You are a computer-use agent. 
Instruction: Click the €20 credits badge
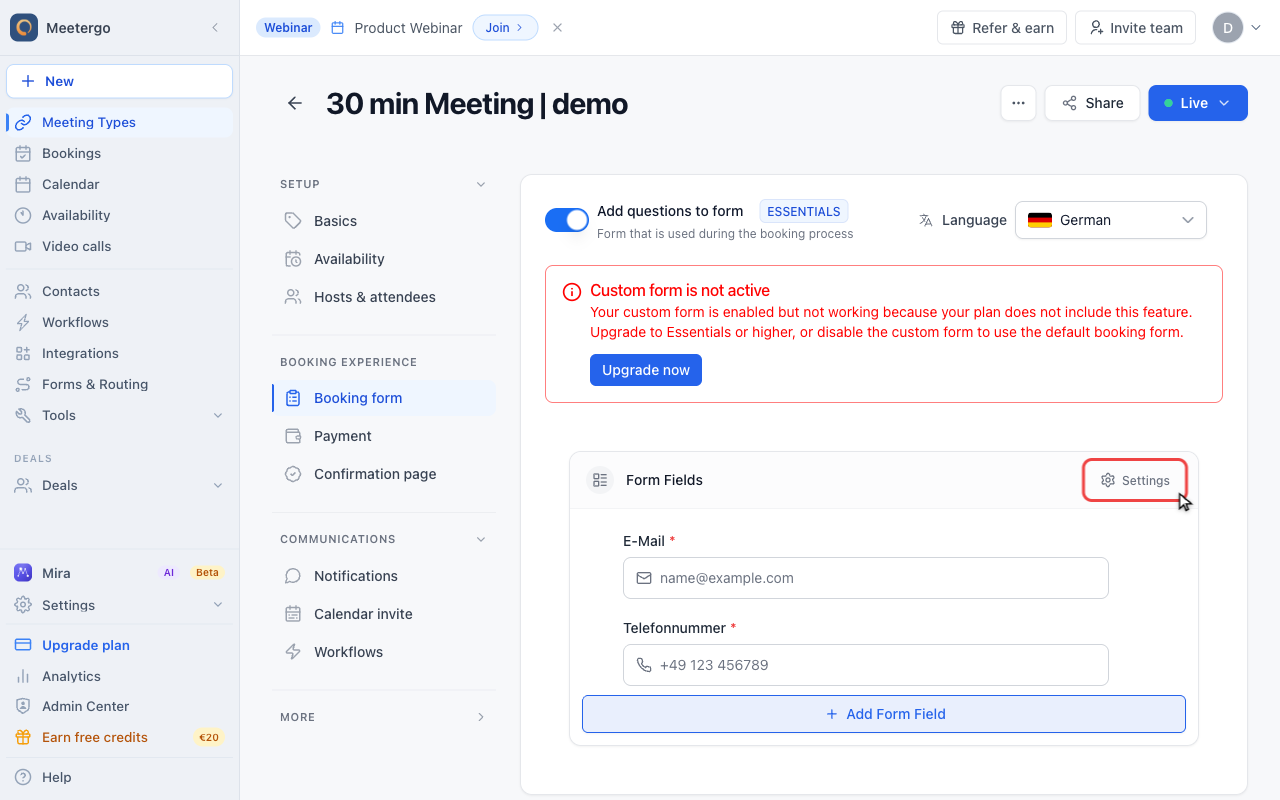tap(209, 737)
